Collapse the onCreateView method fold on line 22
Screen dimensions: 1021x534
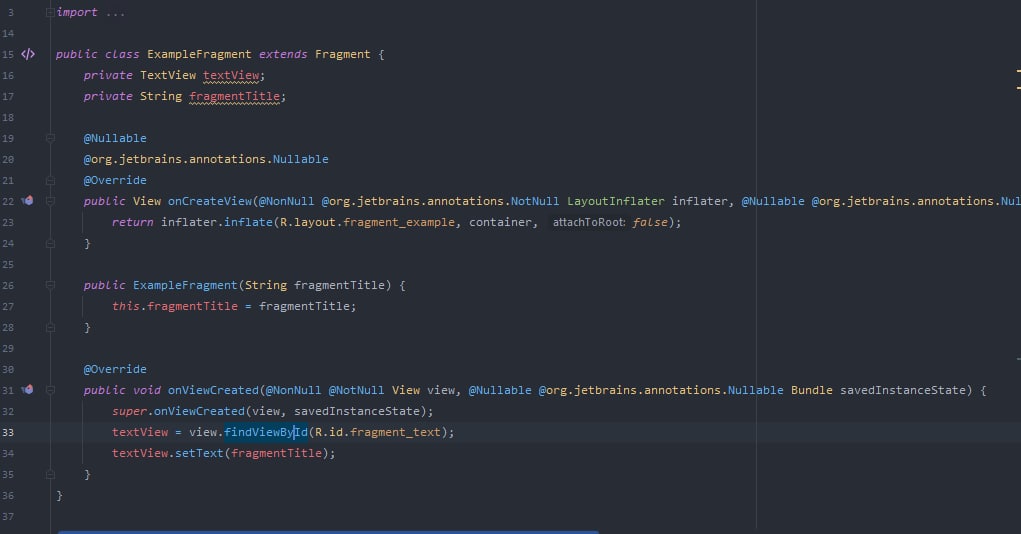tap(50, 201)
